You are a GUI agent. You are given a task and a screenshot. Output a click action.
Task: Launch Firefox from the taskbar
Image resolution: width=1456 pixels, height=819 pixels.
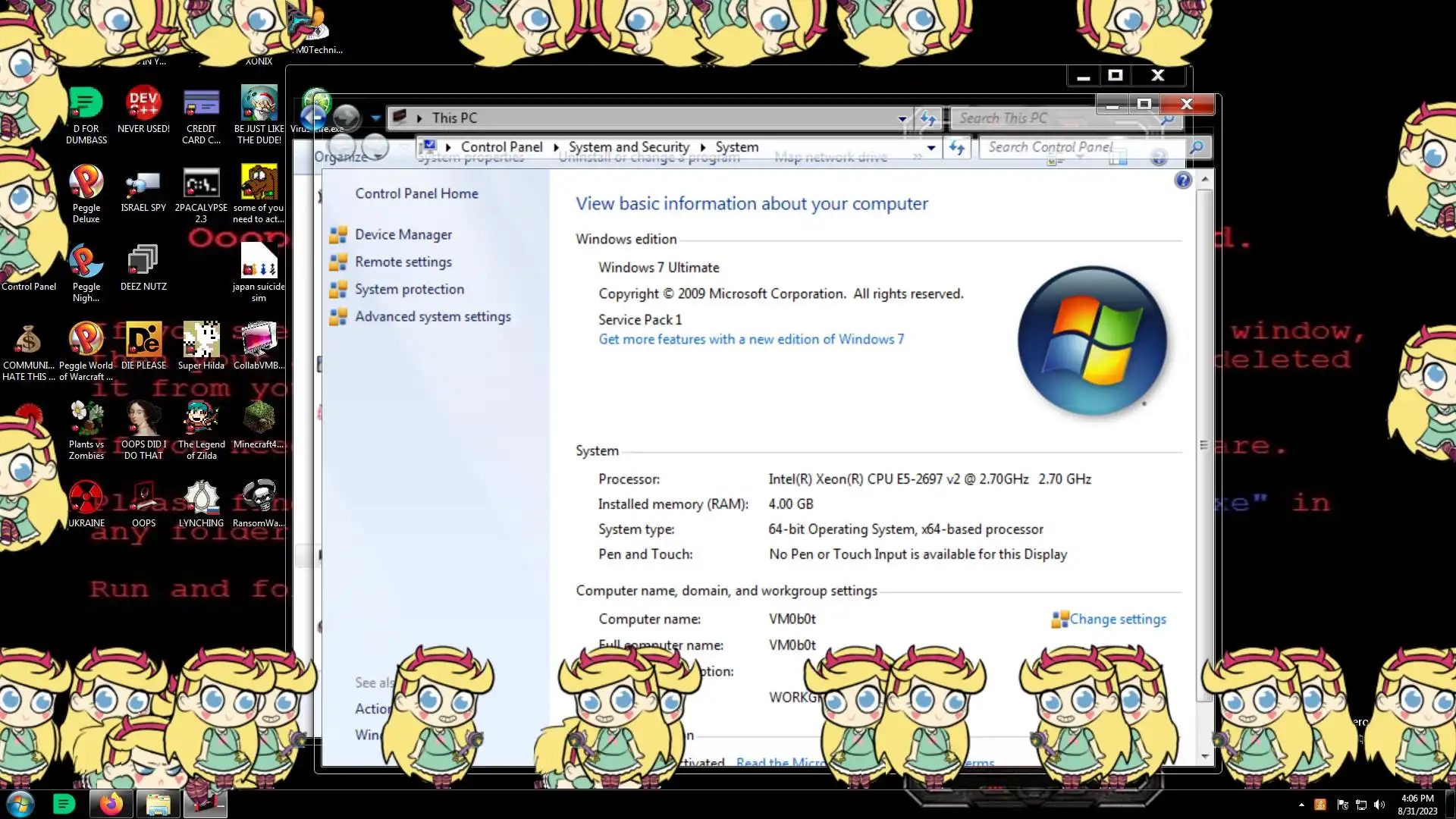pos(111,804)
